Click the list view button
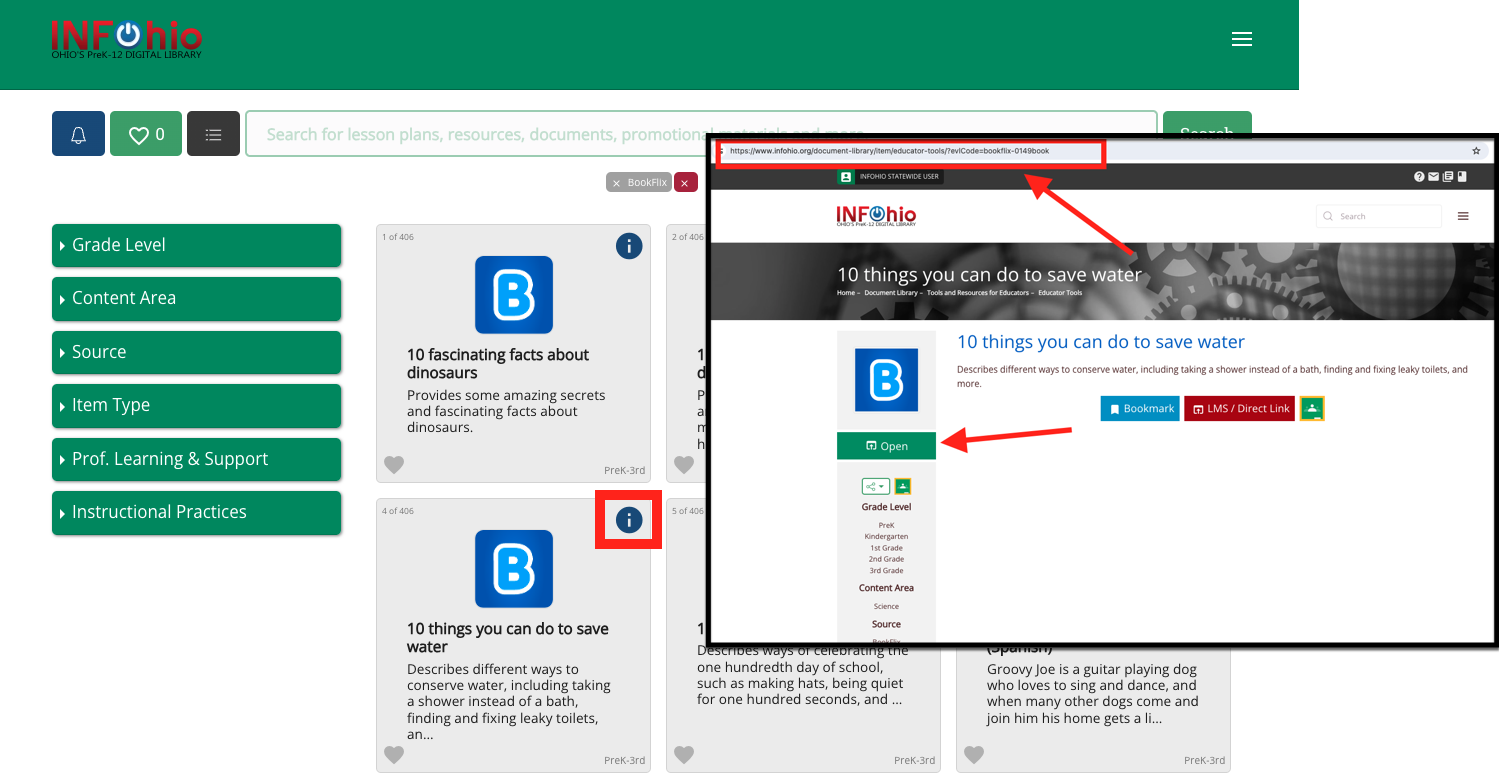Viewport: 1499px width, 784px height. pos(213,134)
